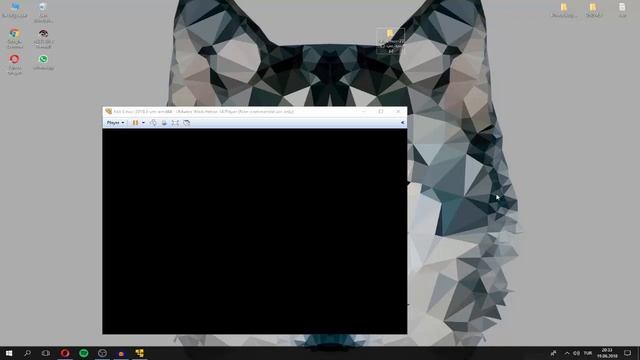The width and height of the screenshot is (640, 360).
Task: Select the second yellow folder at the top right
Action: [x=593, y=10]
